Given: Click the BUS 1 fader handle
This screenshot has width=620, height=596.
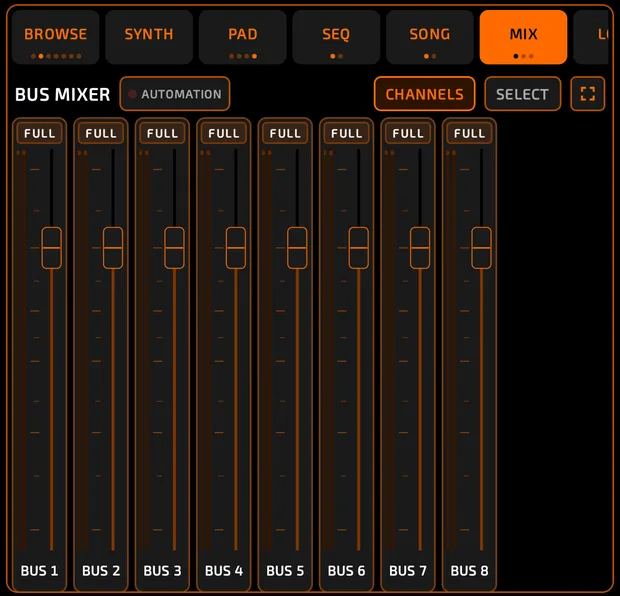Looking at the screenshot, I should pyautogui.click(x=51, y=248).
